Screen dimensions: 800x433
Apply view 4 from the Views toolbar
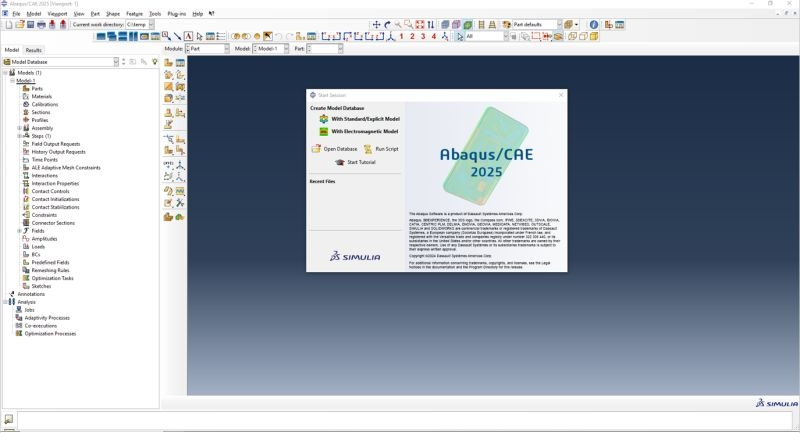[x=434, y=36]
